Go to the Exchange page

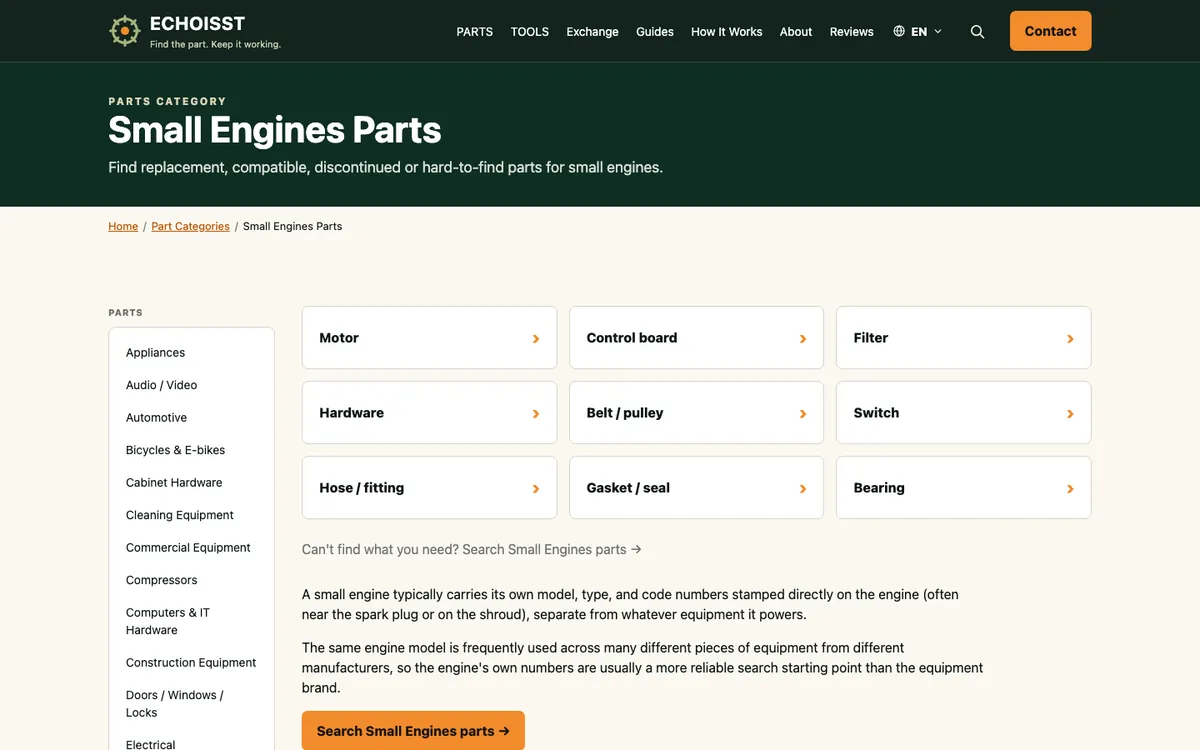coord(592,32)
